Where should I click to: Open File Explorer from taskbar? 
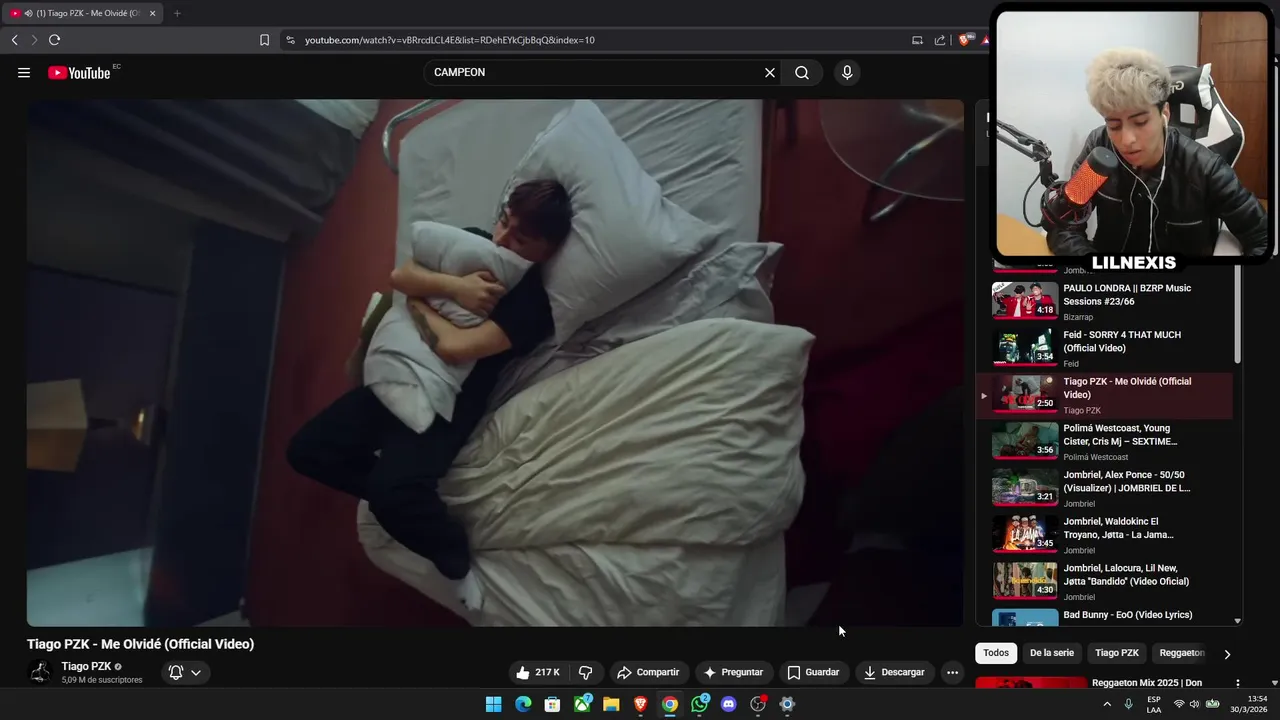tap(611, 704)
